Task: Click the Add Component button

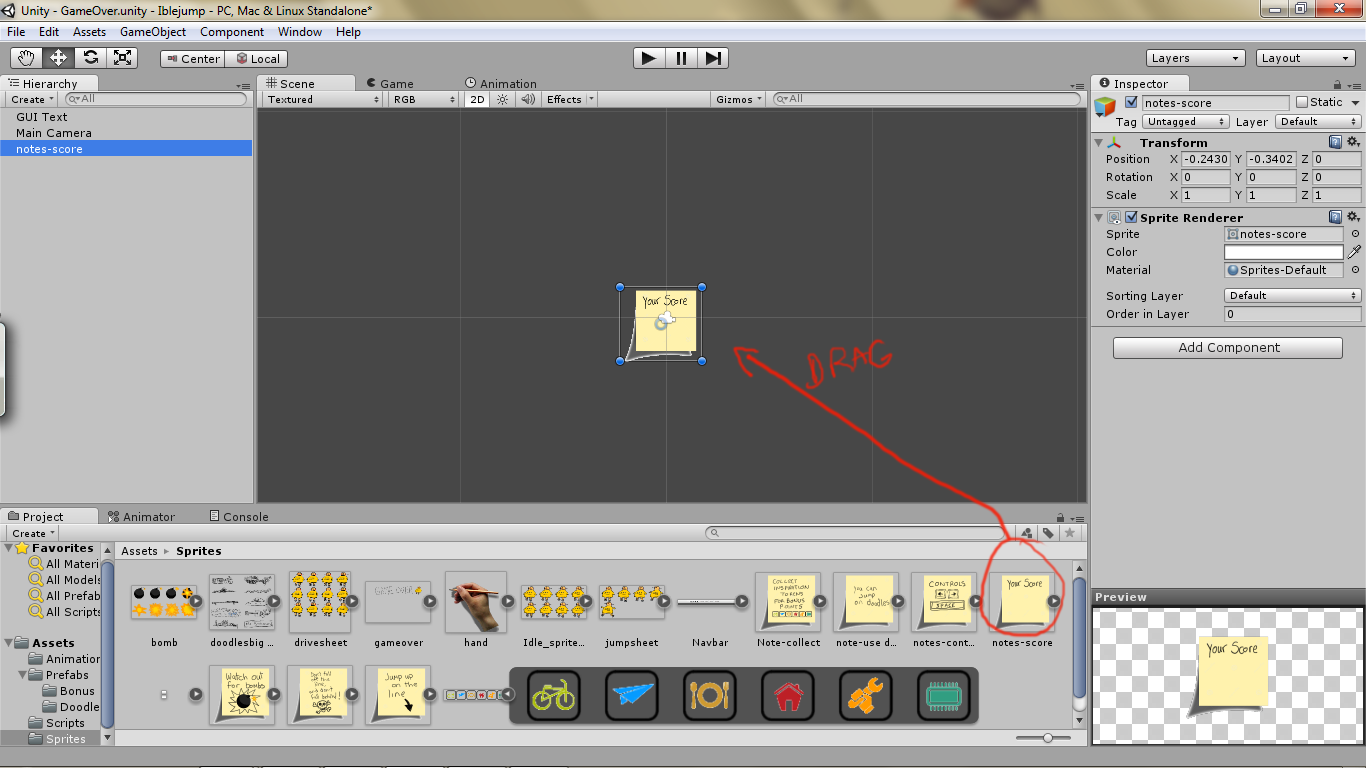Action: [x=1228, y=348]
